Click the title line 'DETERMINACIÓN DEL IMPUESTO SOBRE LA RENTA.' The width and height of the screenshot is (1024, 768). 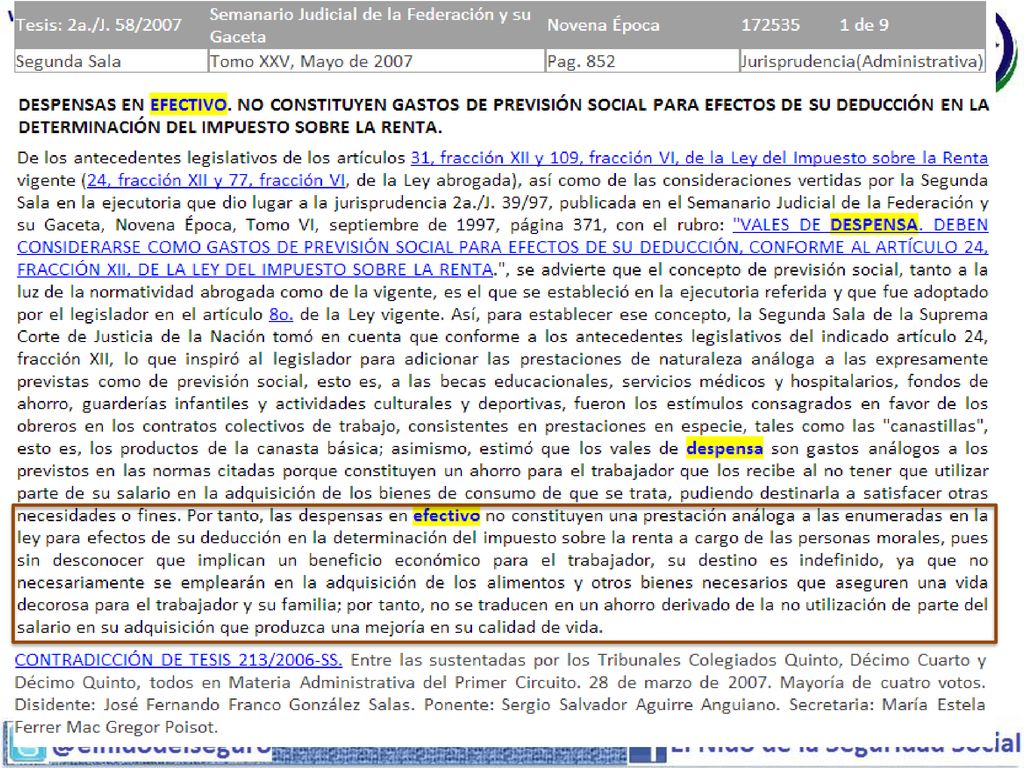[x=230, y=127]
